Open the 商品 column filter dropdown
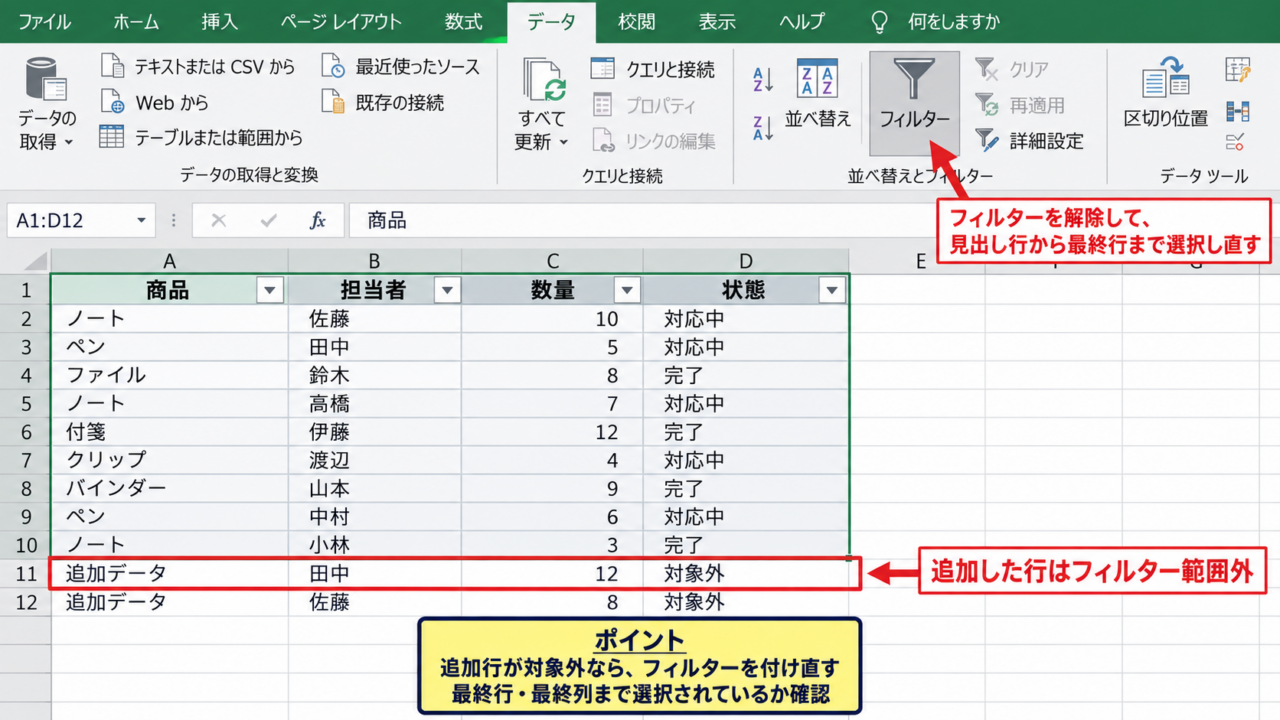Viewport: 1280px width, 720px height. 270,291
